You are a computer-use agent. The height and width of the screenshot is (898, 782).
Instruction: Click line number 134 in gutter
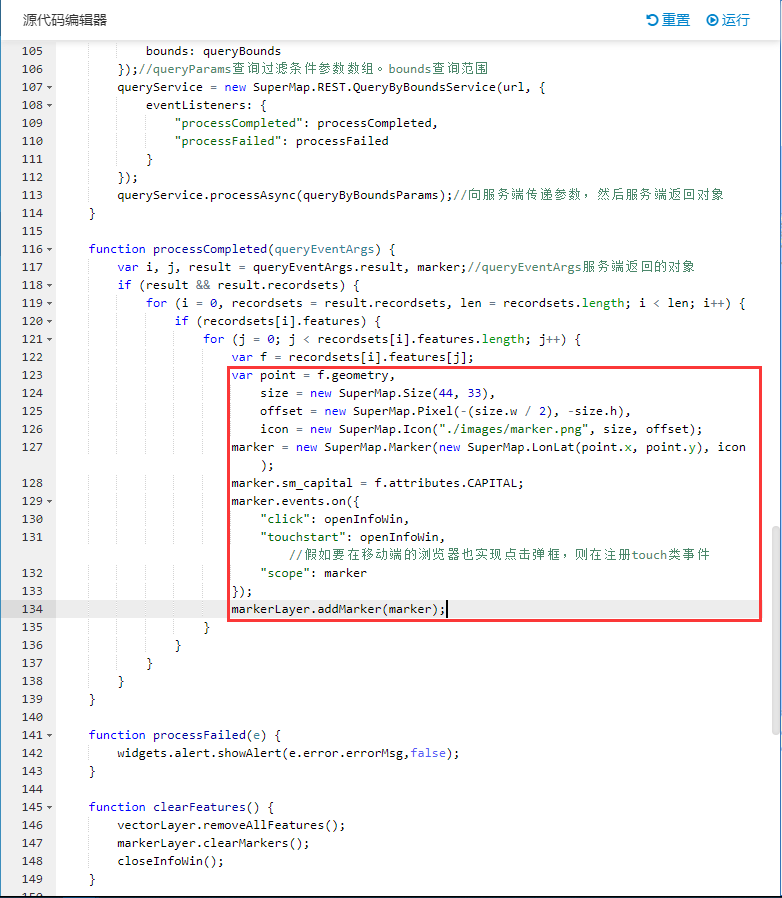32,609
